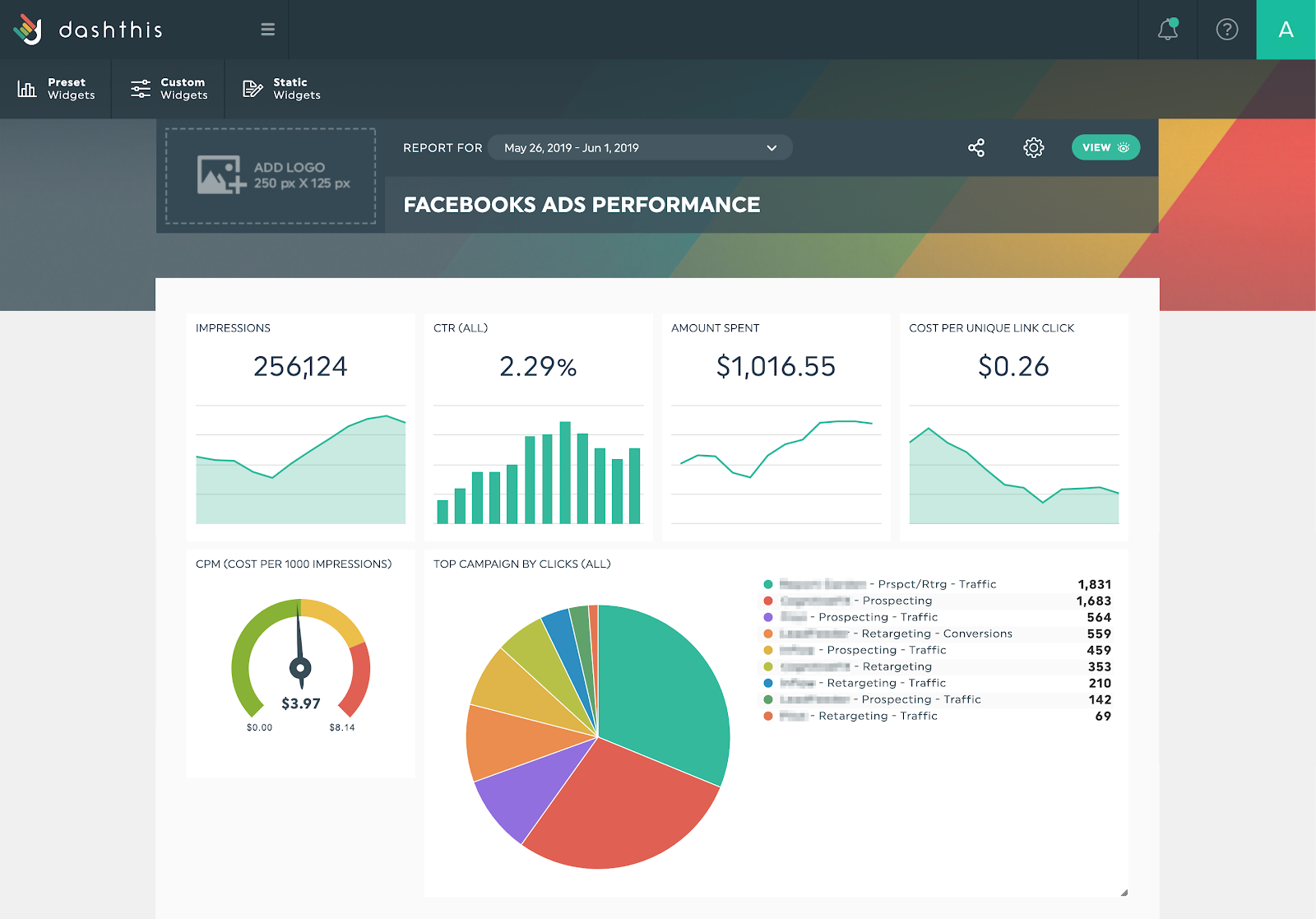Select the Static Widgets tab
The height and width of the screenshot is (919, 1316).
(281, 89)
